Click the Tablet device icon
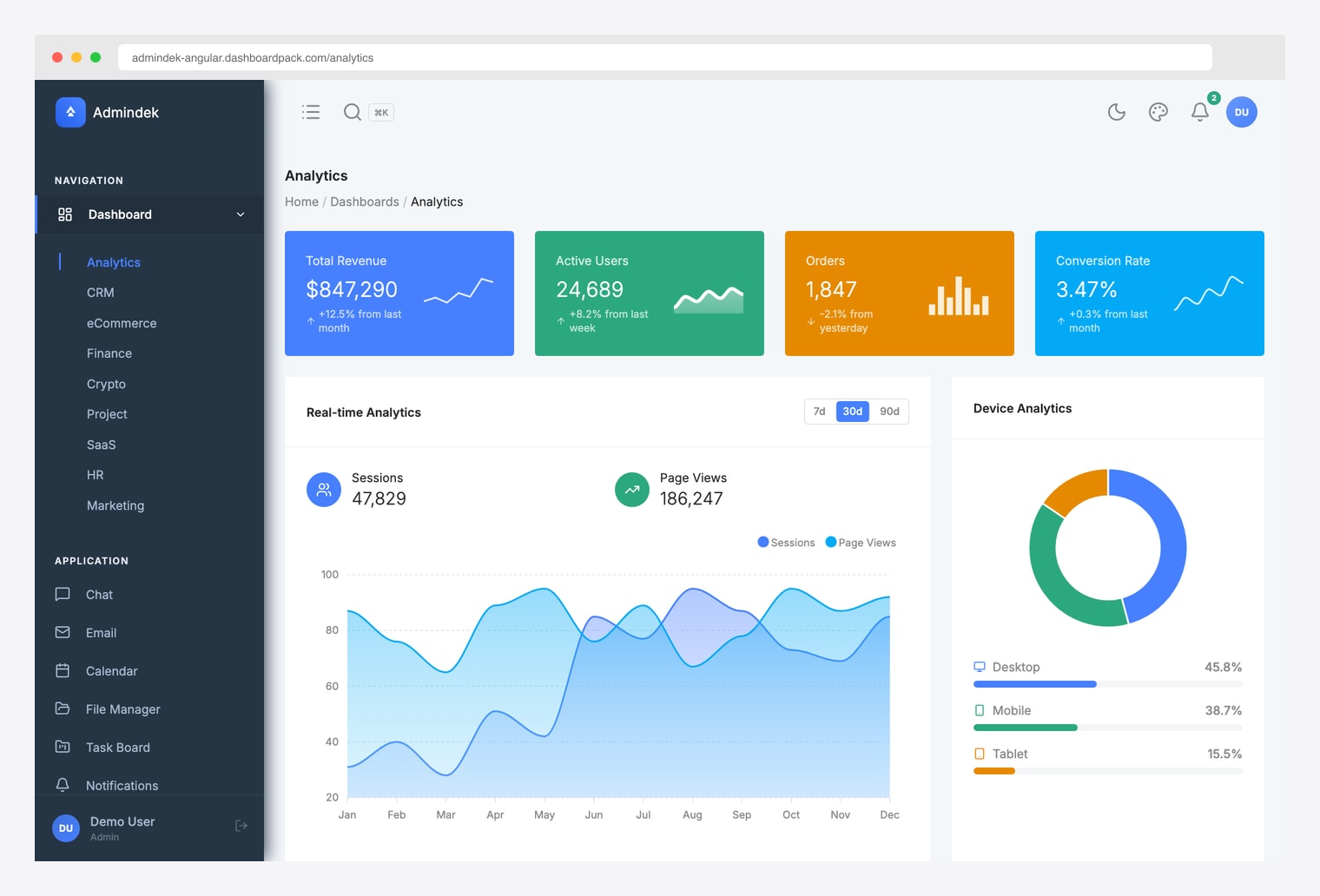The width and height of the screenshot is (1320, 896). point(980,754)
